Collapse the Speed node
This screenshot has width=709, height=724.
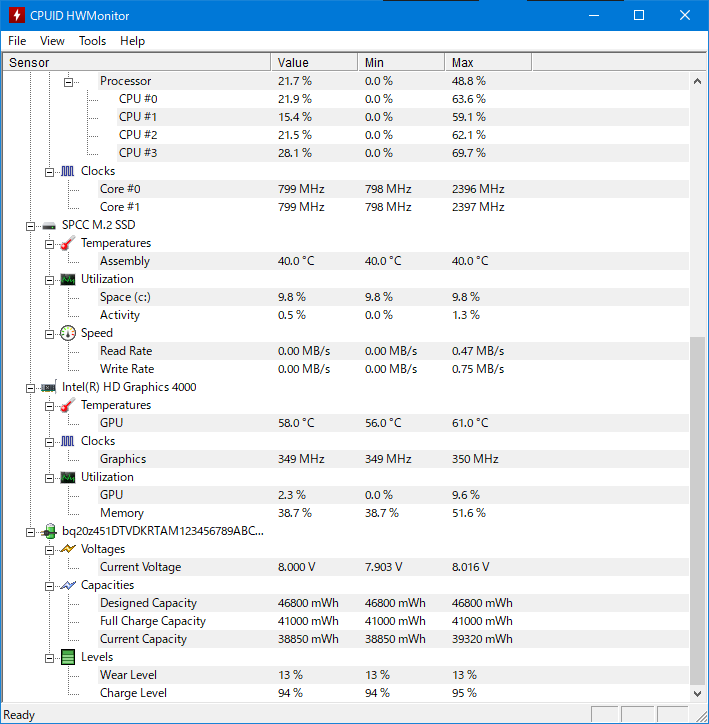[x=49, y=334]
